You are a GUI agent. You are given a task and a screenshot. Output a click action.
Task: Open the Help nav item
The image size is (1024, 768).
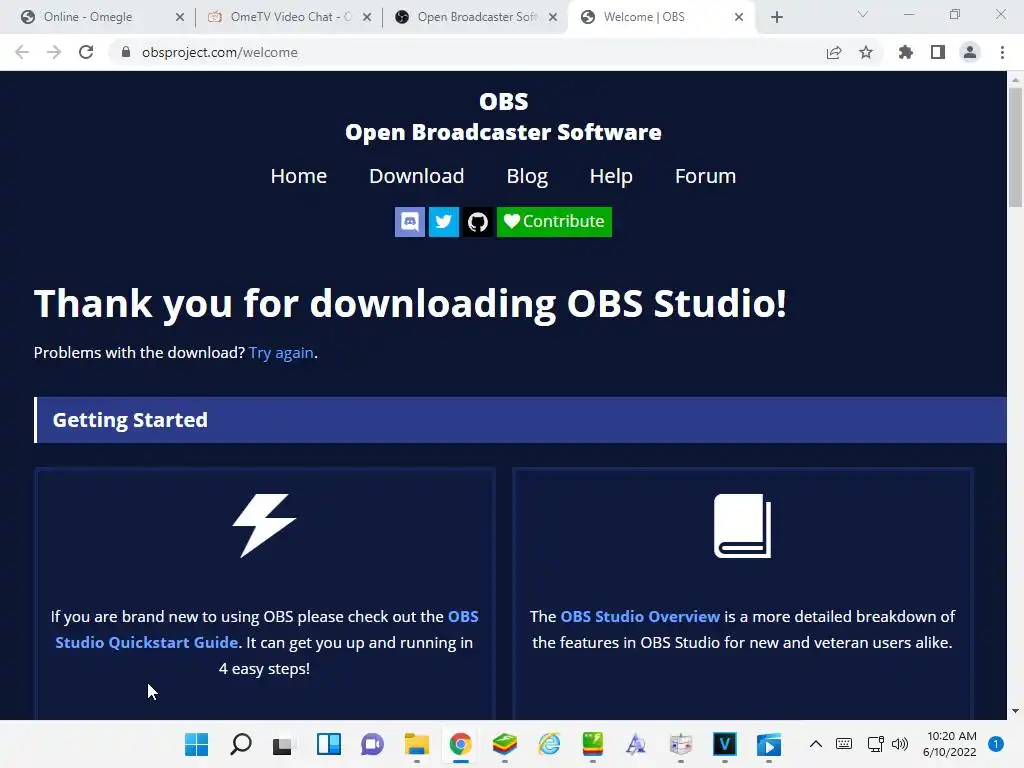point(611,176)
